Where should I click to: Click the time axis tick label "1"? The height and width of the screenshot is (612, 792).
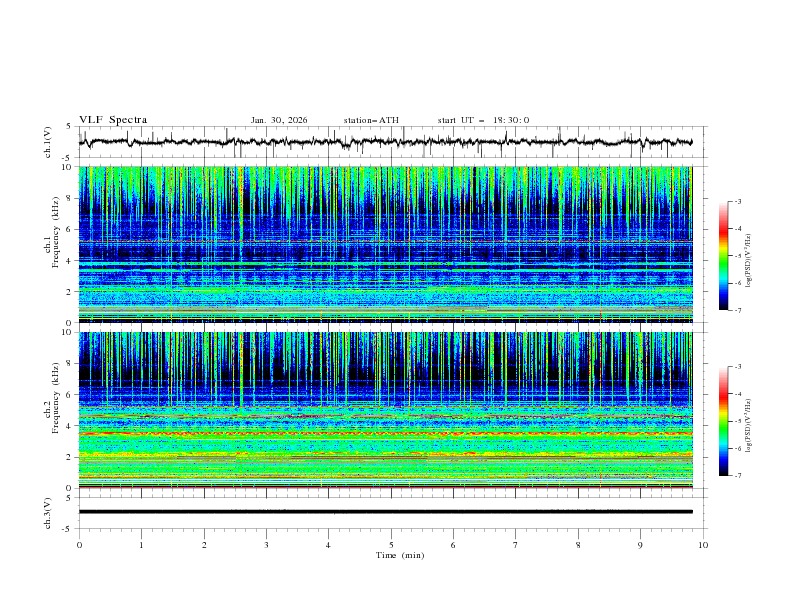click(x=141, y=545)
